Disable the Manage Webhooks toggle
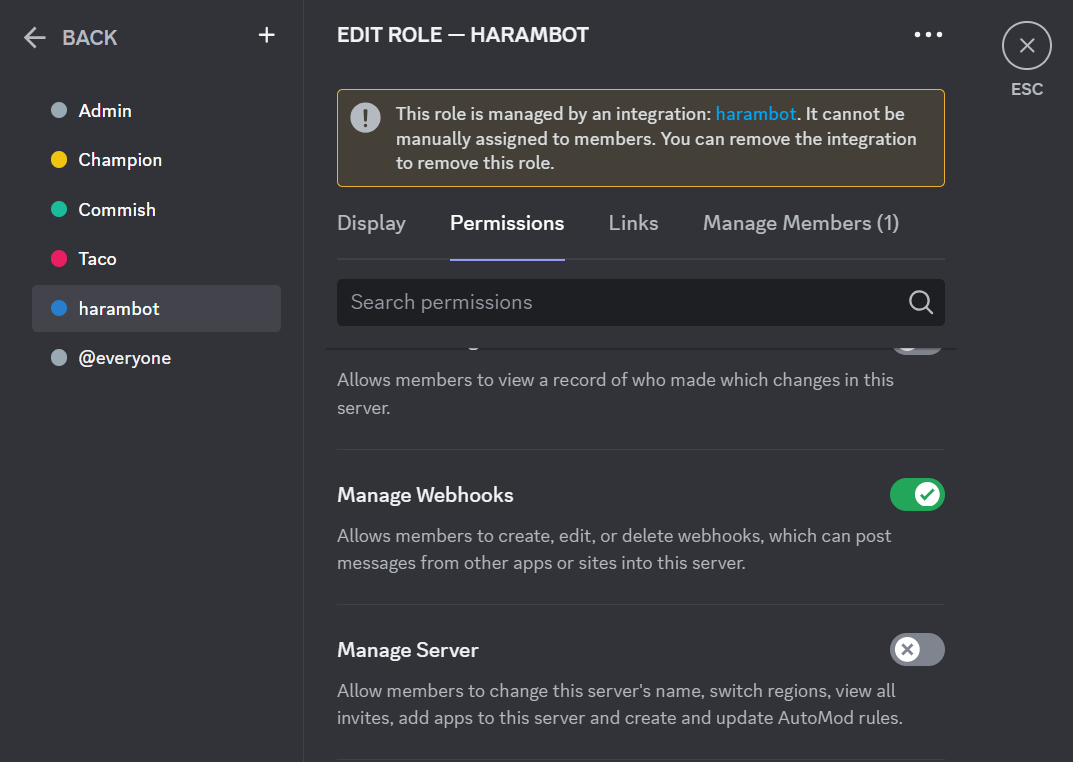Viewport: 1073px width, 762px height. coord(917,495)
